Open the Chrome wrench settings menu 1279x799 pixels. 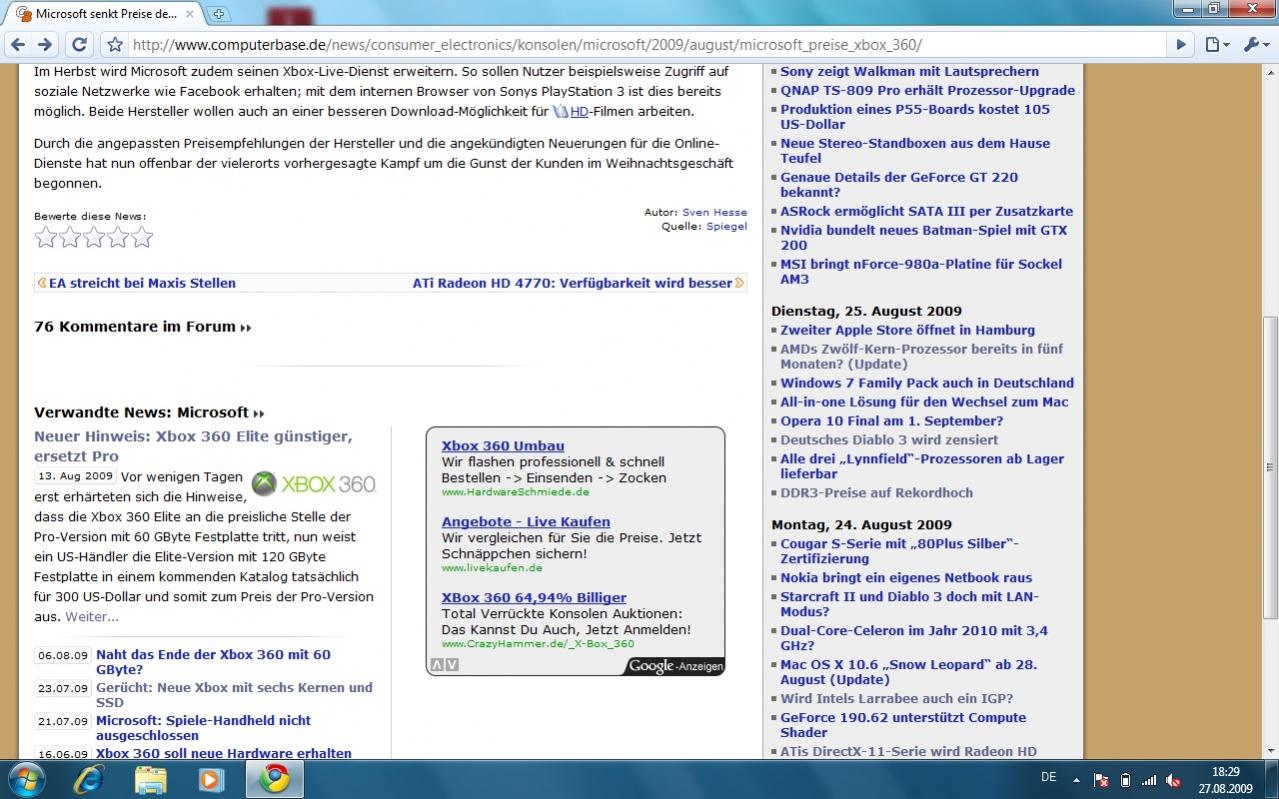click(1255, 45)
